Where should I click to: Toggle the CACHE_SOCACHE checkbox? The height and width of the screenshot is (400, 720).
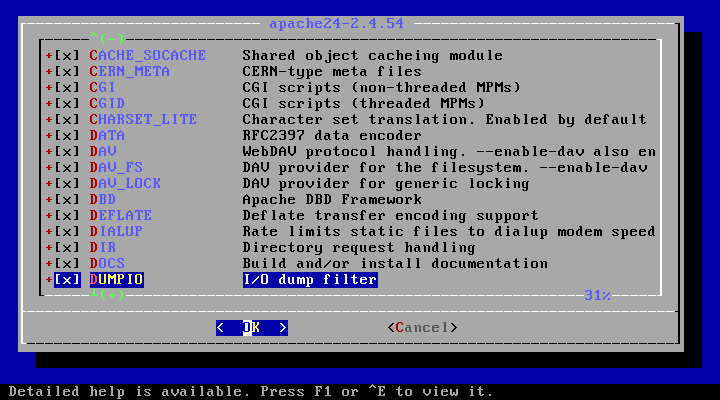(67, 56)
